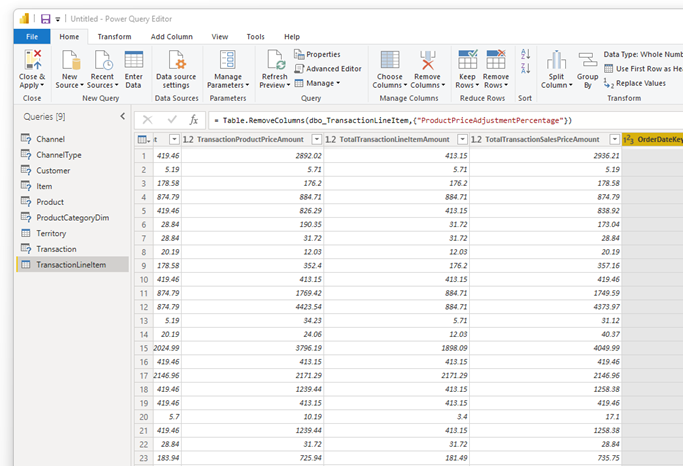Click the Refresh Preview icon
The image size is (683, 466).
tap(276, 60)
